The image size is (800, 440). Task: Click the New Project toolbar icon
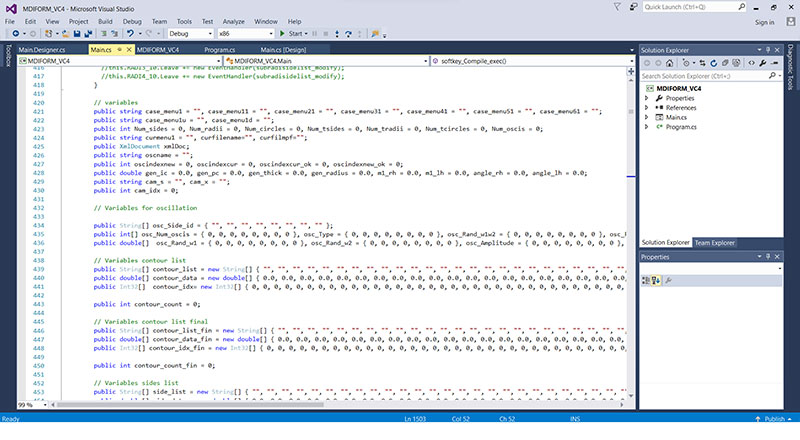coord(48,34)
